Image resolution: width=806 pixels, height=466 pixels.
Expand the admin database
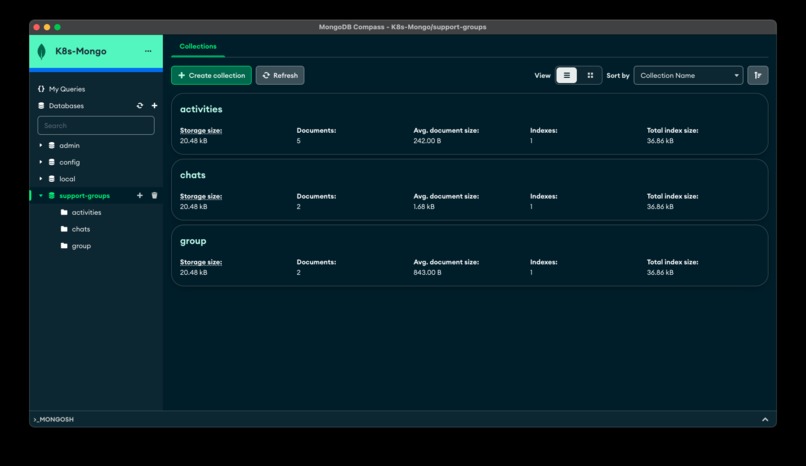point(41,145)
